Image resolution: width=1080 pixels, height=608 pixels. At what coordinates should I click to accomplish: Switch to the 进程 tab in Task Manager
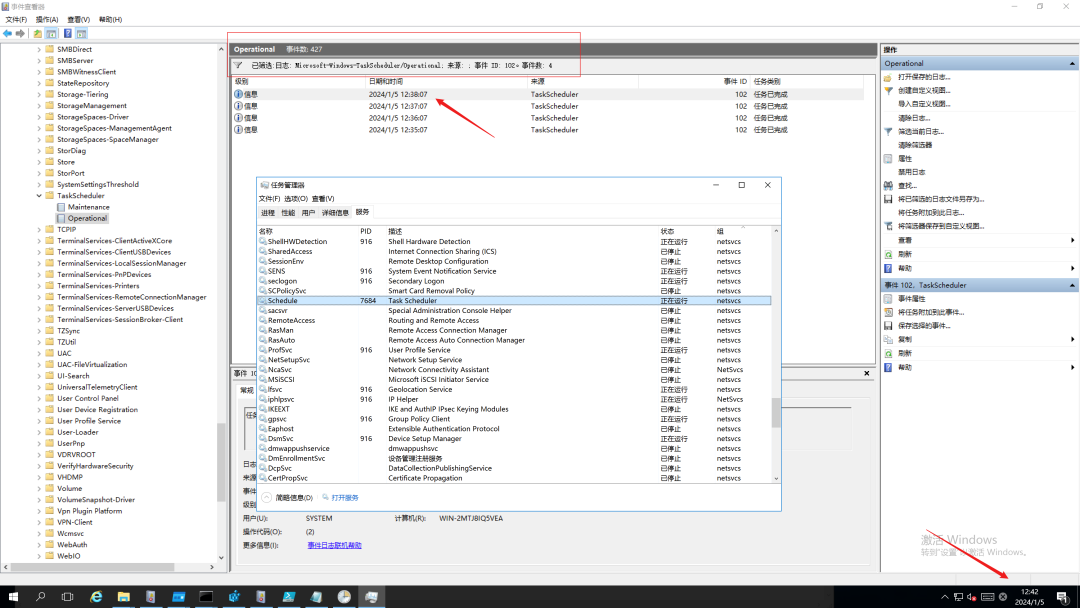[268, 213]
